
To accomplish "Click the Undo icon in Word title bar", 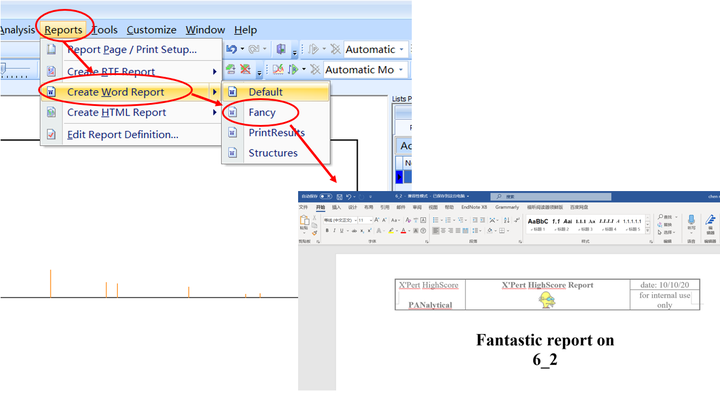I will (x=349, y=197).
